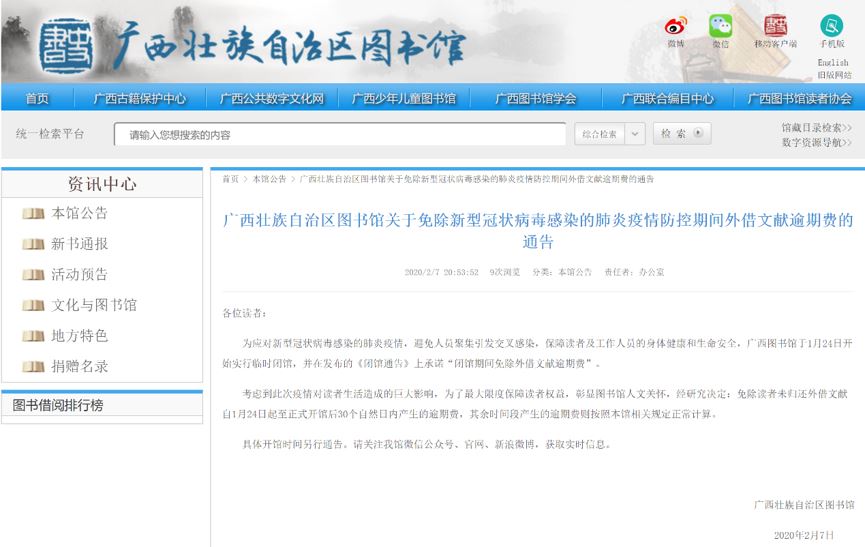Open 广西古籍保护中心 nav item
Image resolution: width=865 pixels, height=547 pixels.
click(x=140, y=99)
